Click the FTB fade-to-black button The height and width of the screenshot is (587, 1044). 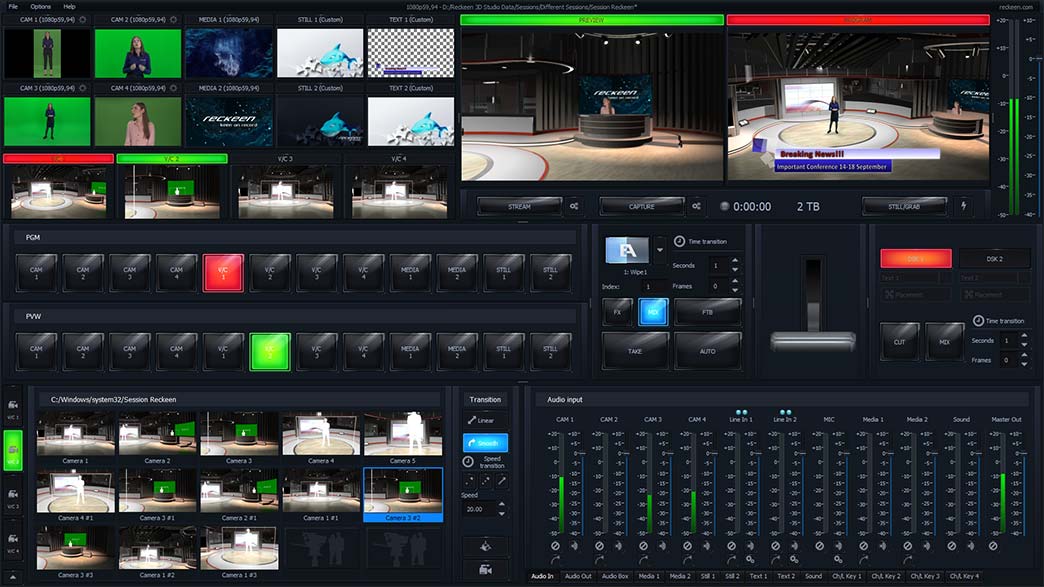pos(708,312)
